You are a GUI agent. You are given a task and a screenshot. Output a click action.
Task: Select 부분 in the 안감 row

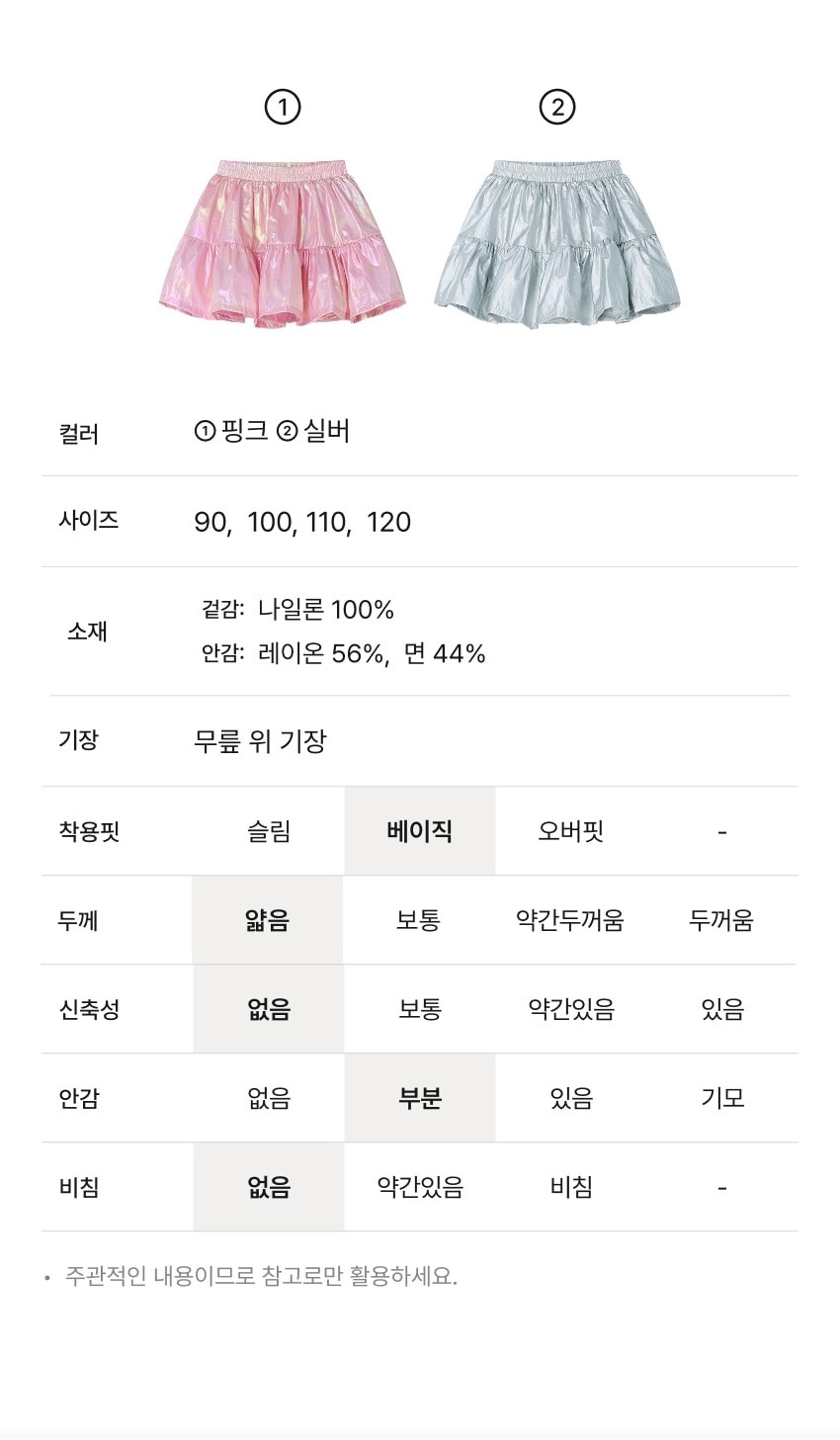(x=419, y=1098)
